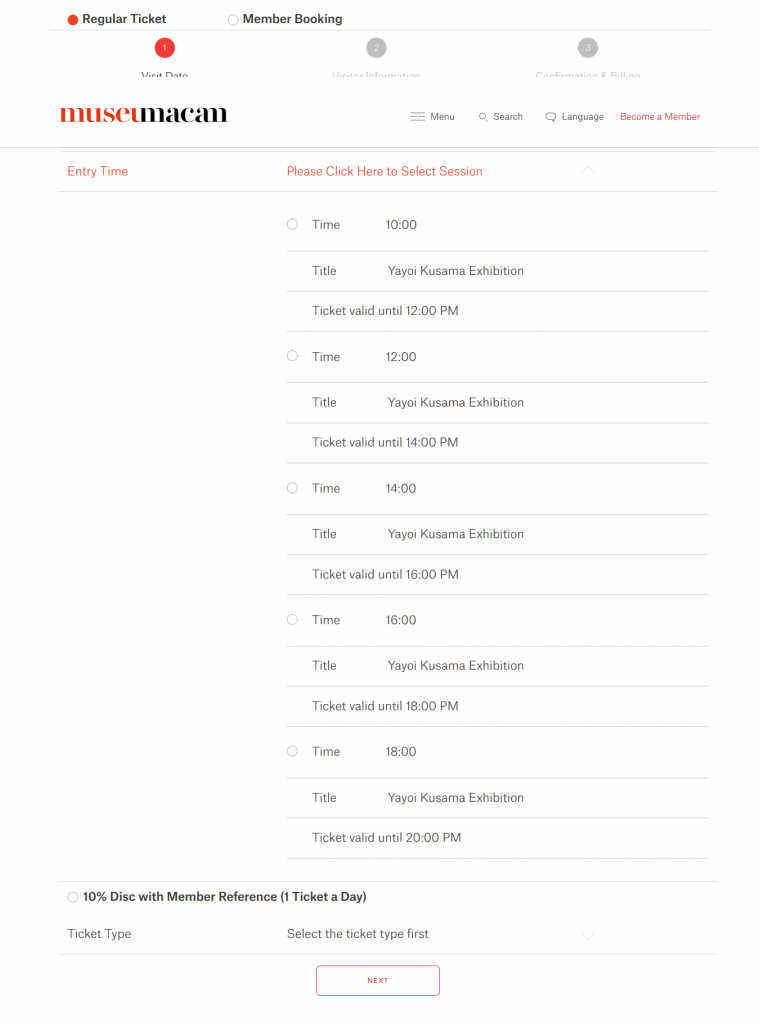Choose the 16:00 entry time session
Screen dimensions: 759x1024
coord(292,620)
